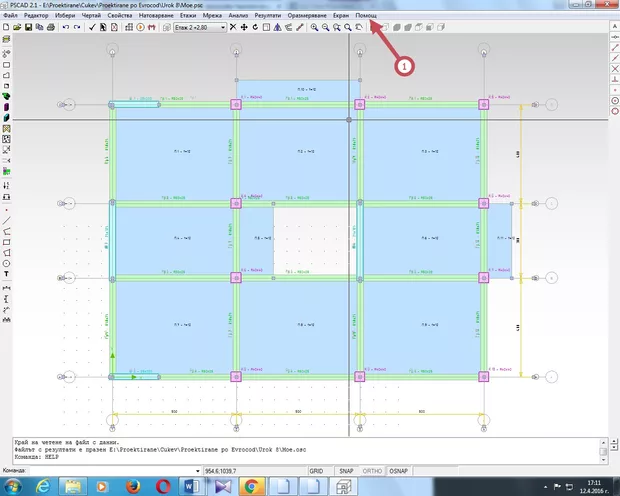Toggle the GRID status button
This screenshot has width=620, height=496.
coord(316,469)
